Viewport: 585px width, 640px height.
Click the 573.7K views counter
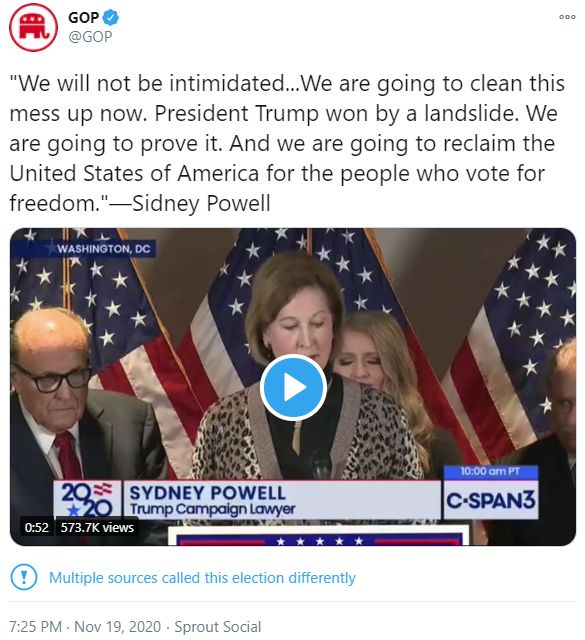(97, 527)
